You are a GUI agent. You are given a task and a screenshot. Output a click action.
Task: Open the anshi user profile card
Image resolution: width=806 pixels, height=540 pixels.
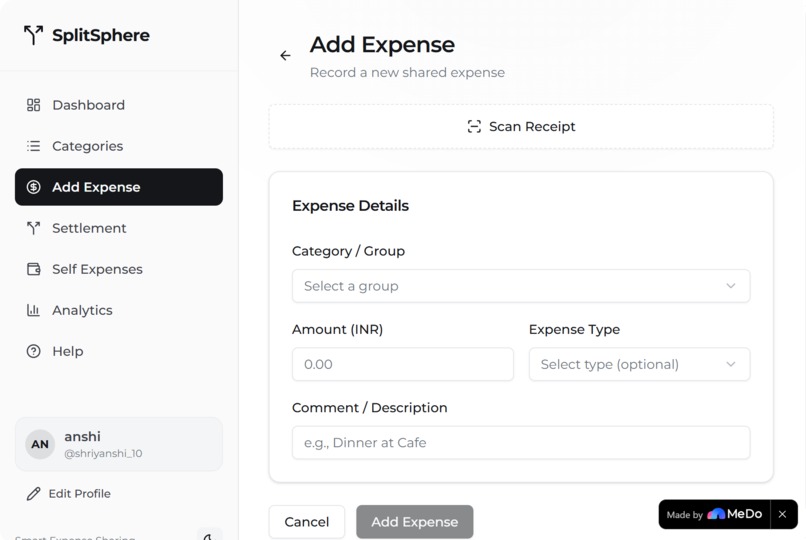[119, 444]
